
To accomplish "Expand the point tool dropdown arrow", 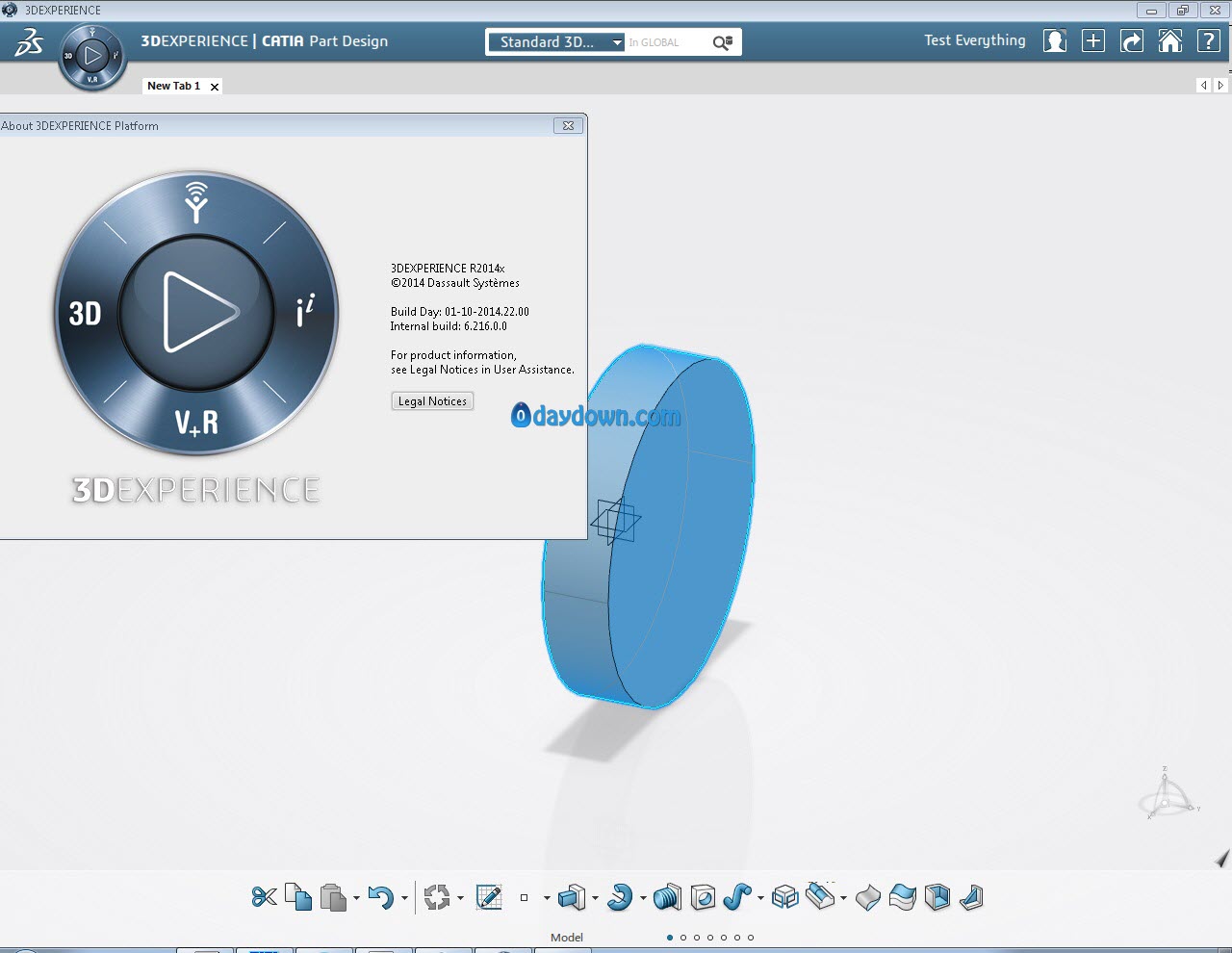I will click(x=547, y=898).
